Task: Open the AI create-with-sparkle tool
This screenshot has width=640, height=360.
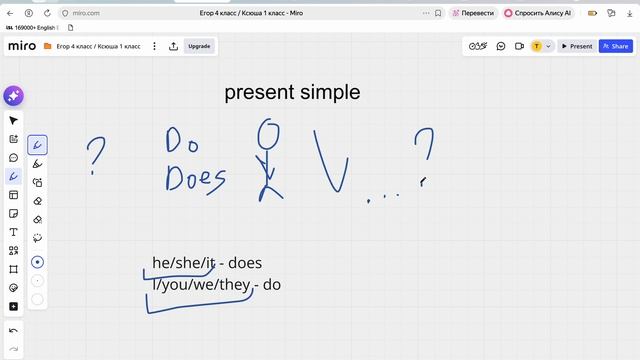Action: click(x=13, y=139)
